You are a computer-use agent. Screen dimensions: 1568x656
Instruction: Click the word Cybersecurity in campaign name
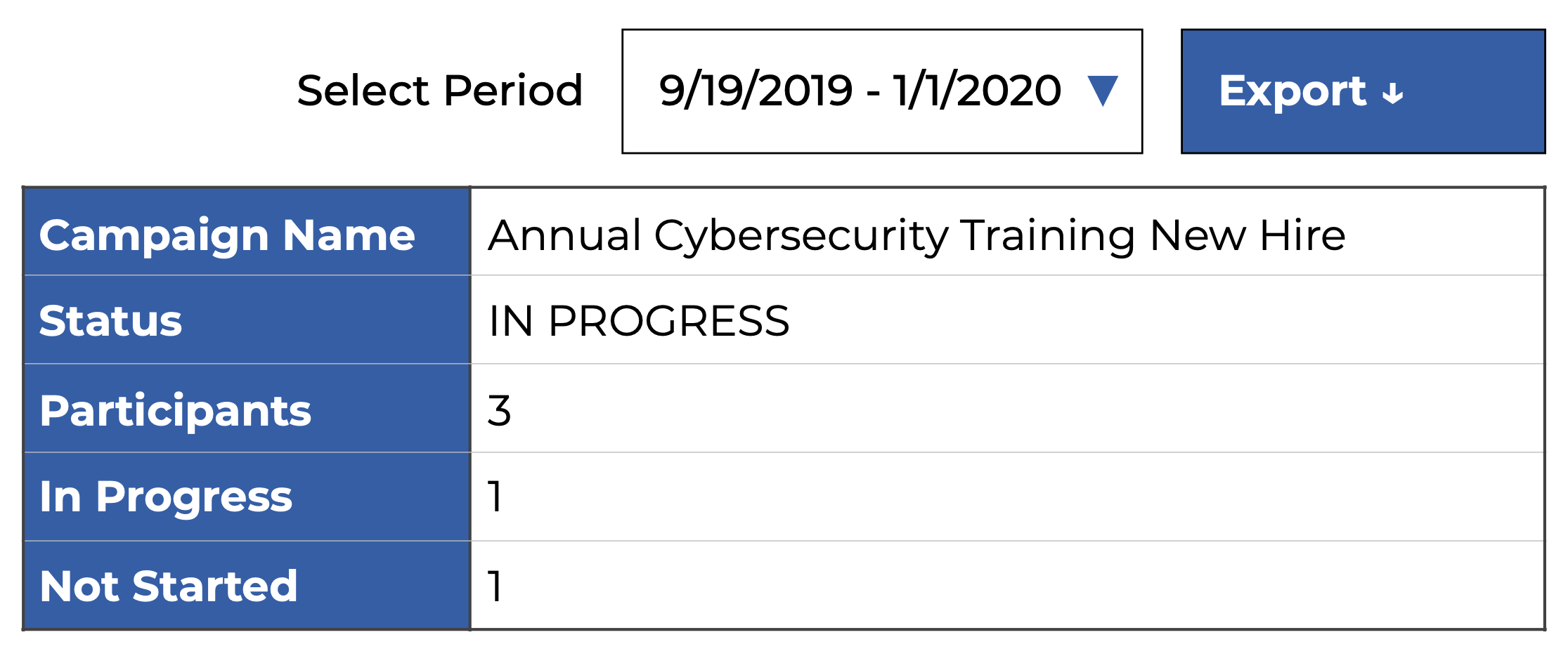[801, 235]
